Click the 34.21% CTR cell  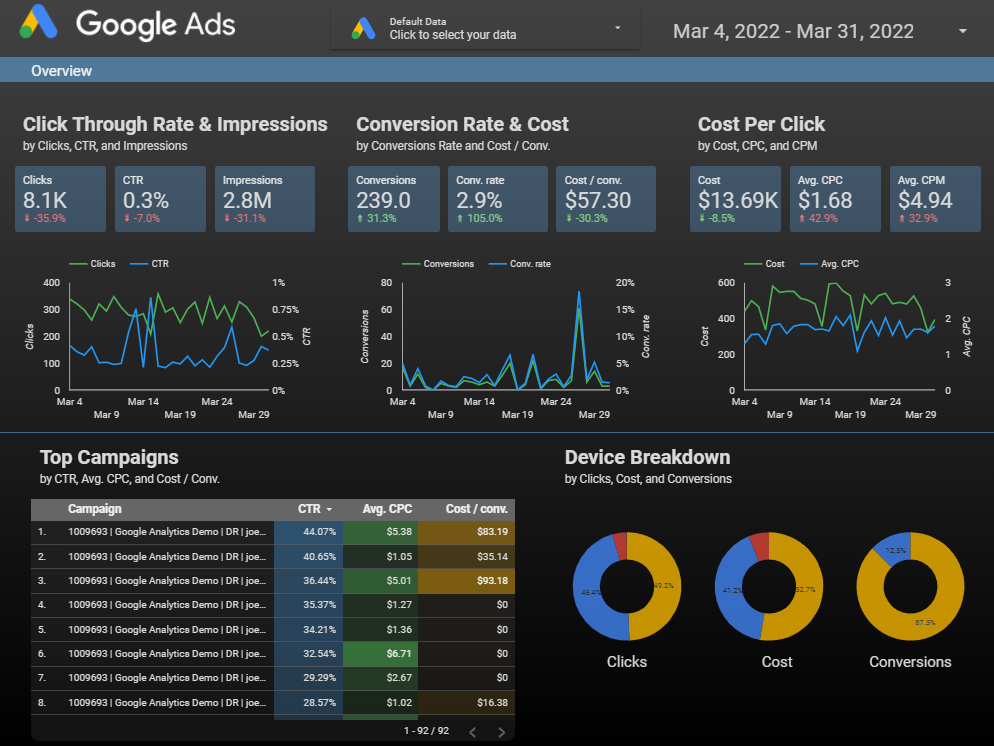(309, 629)
